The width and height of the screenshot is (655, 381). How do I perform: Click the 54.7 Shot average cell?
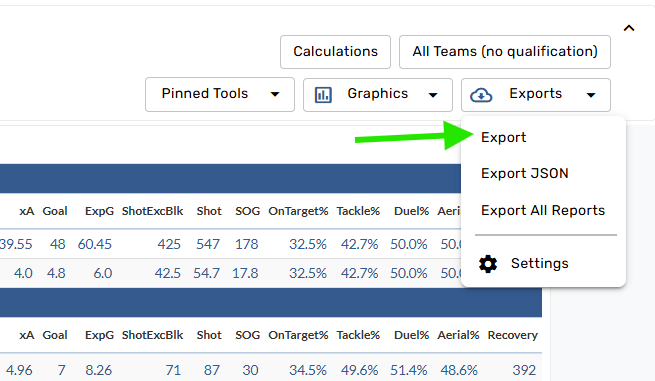[x=206, y=274]
